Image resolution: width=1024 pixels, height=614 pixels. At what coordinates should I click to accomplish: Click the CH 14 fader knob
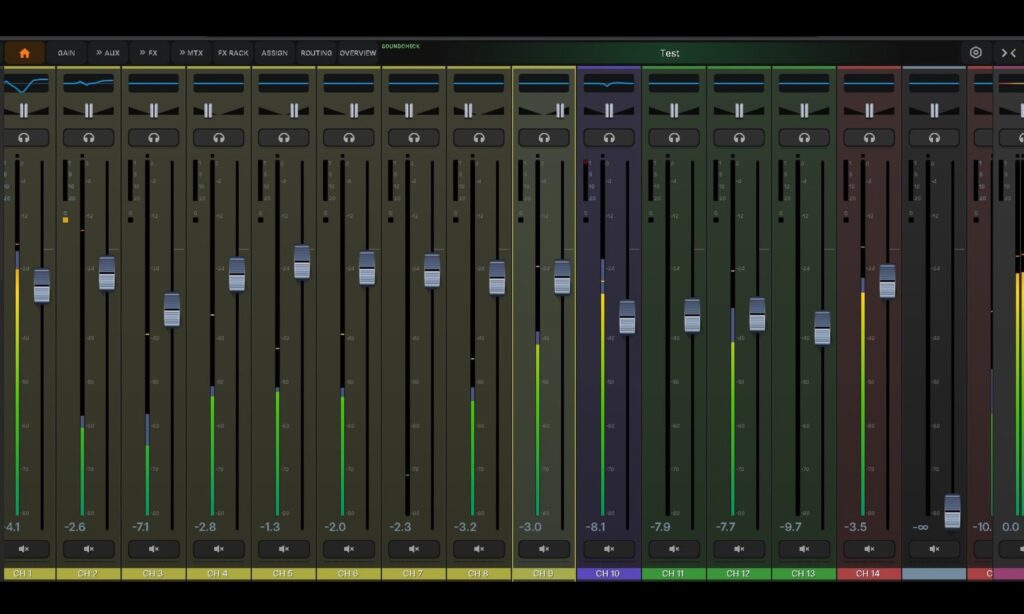point(887,282)
